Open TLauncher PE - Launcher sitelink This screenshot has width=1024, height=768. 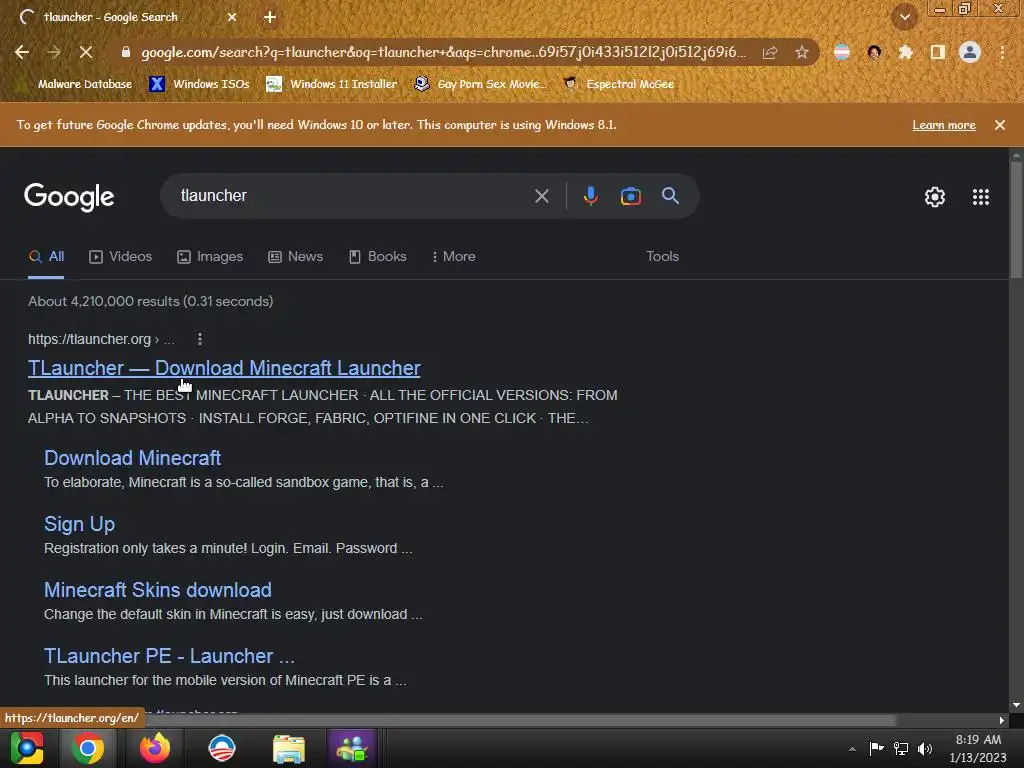coord(169,656)
